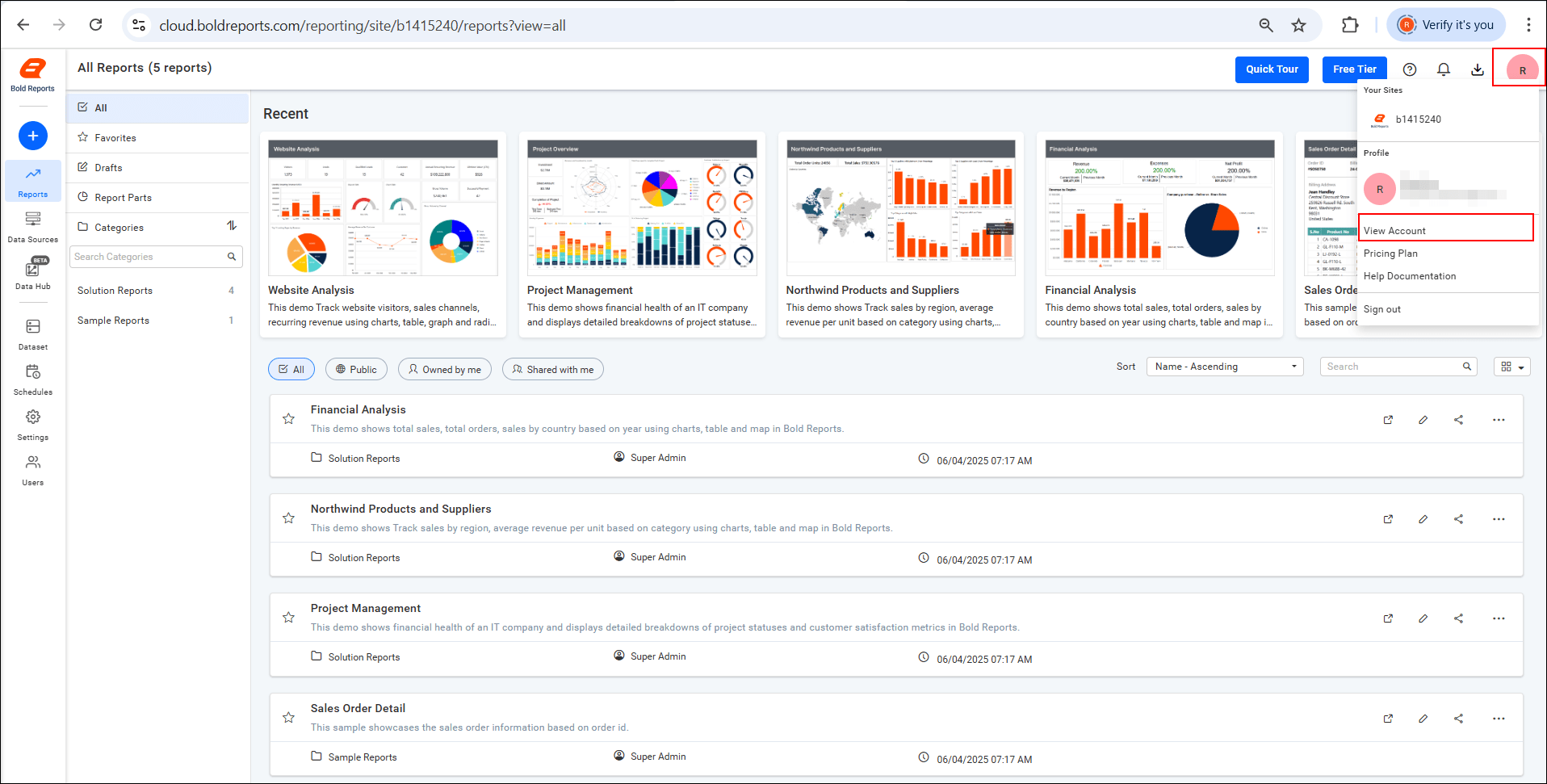
Task: Click the Free Tier button
Action: pyautogui.click(x=1354, y=69)
